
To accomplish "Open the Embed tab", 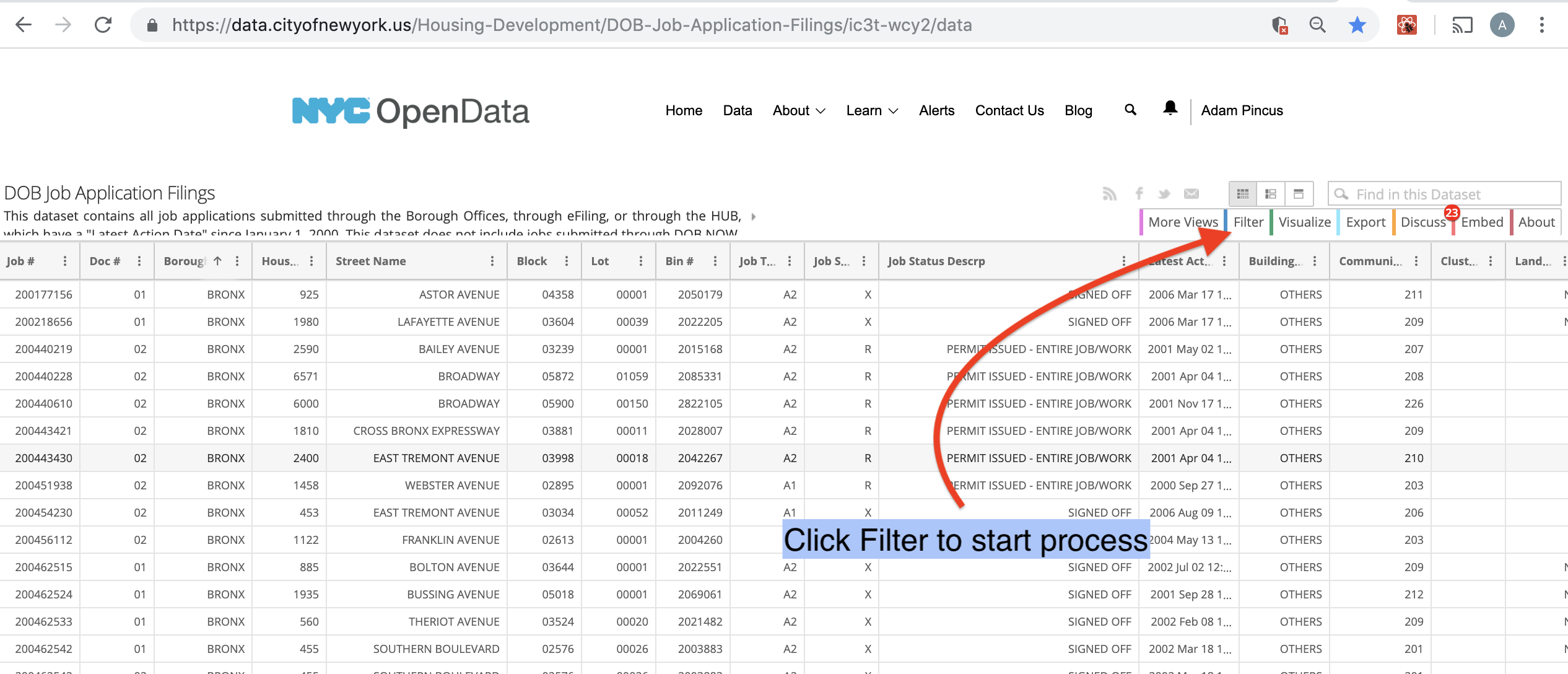I will point(1482,222).
